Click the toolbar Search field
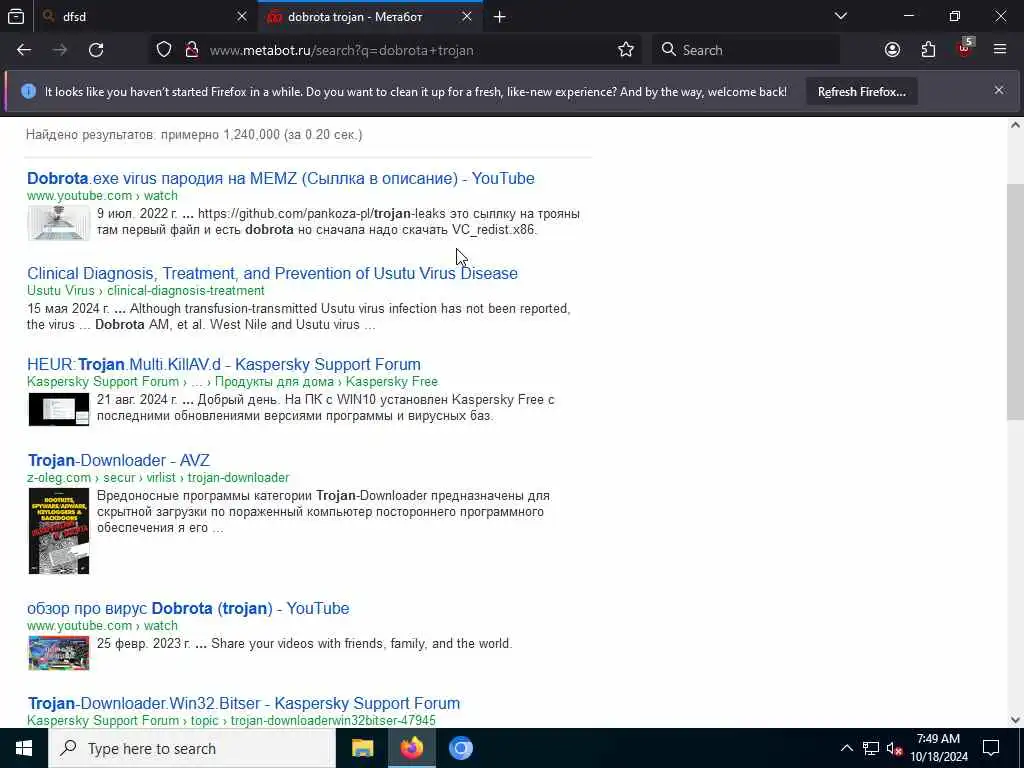This screenshot has width=1024, height=768. click(x=746, y=50)
